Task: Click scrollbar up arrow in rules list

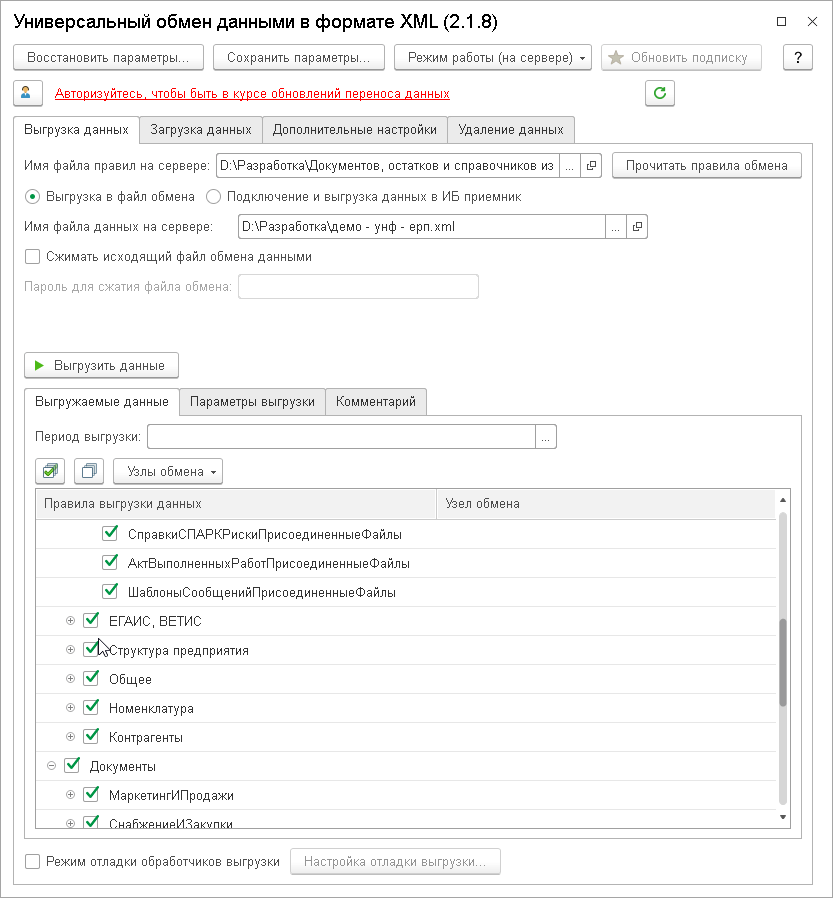Action: (x=783, y=500)
